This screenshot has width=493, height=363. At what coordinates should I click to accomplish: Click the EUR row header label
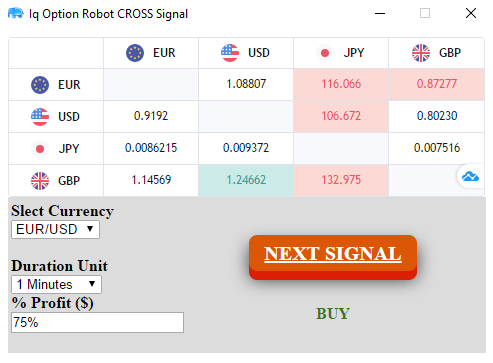point(69,85)
